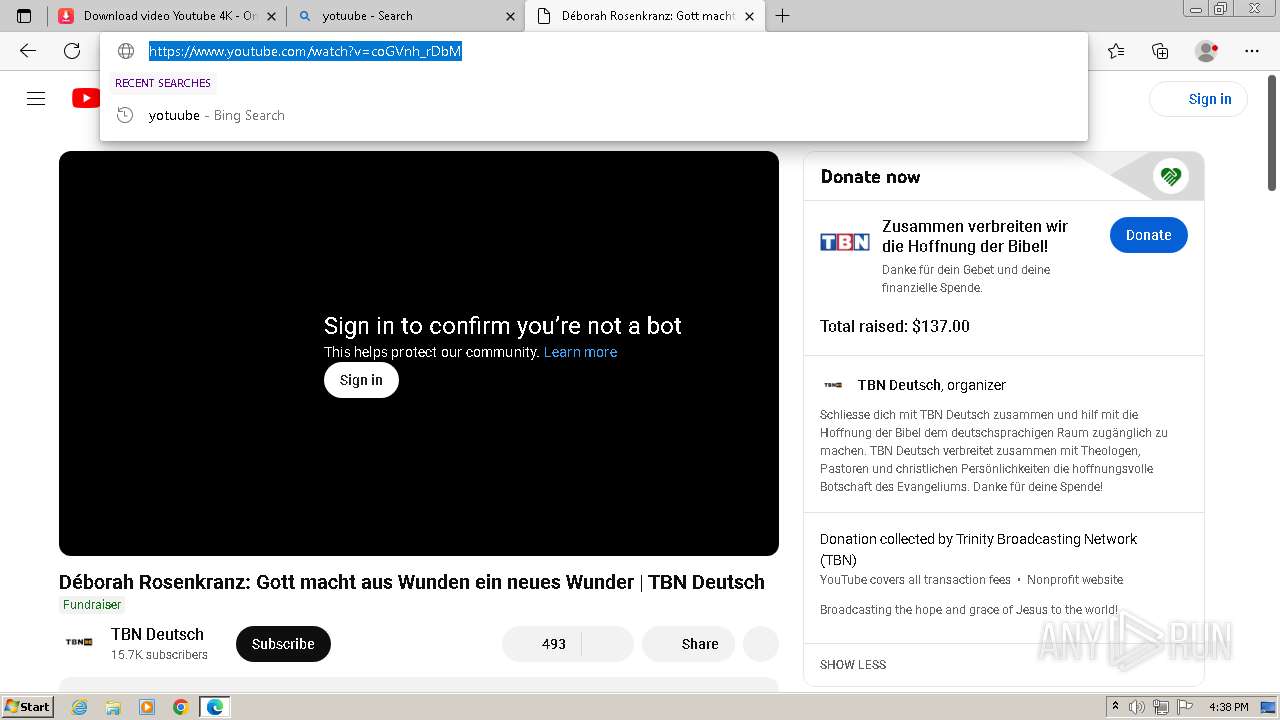Subscribe to TBN Deutsch channel
The height and width of the screenshot is (720, 1280).
(283, 644)
